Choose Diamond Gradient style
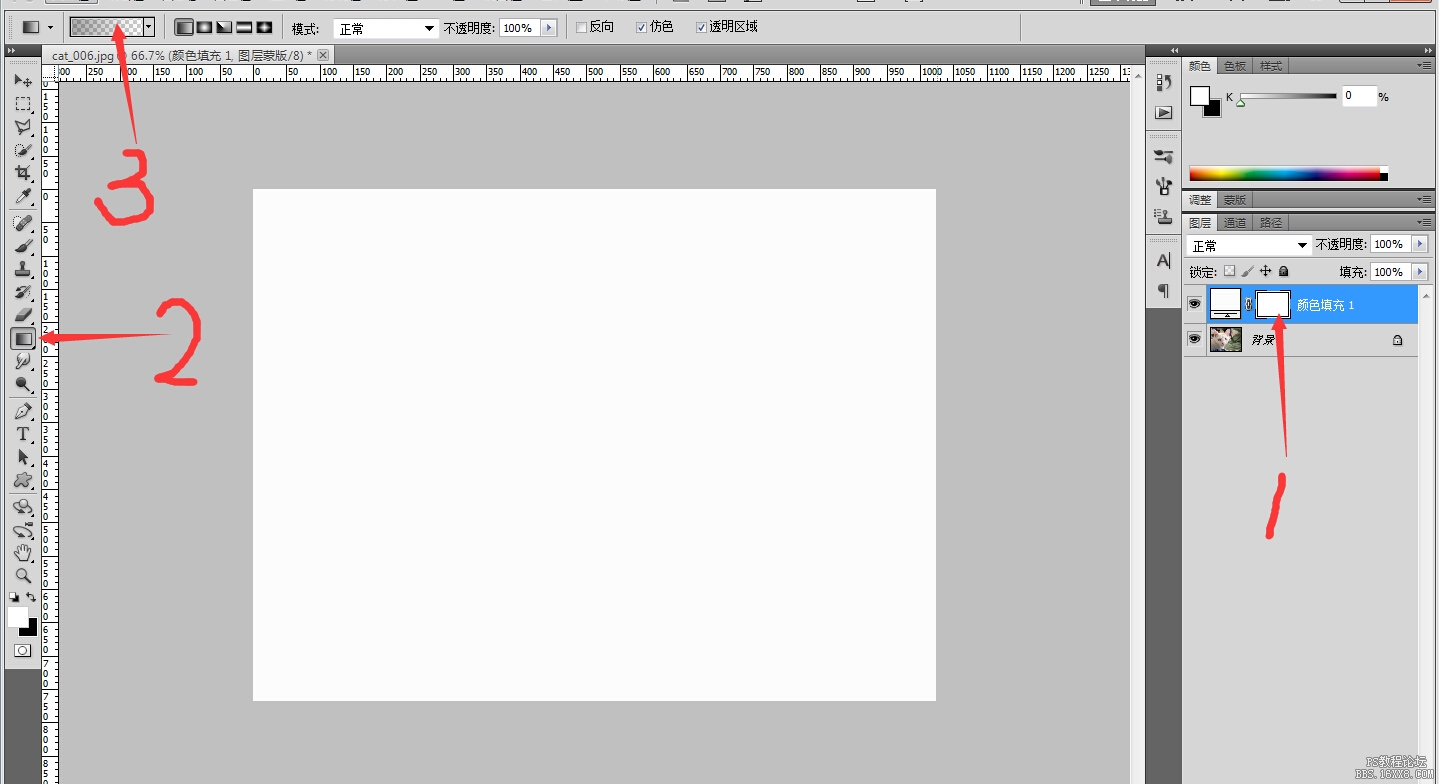 point(264,27)
